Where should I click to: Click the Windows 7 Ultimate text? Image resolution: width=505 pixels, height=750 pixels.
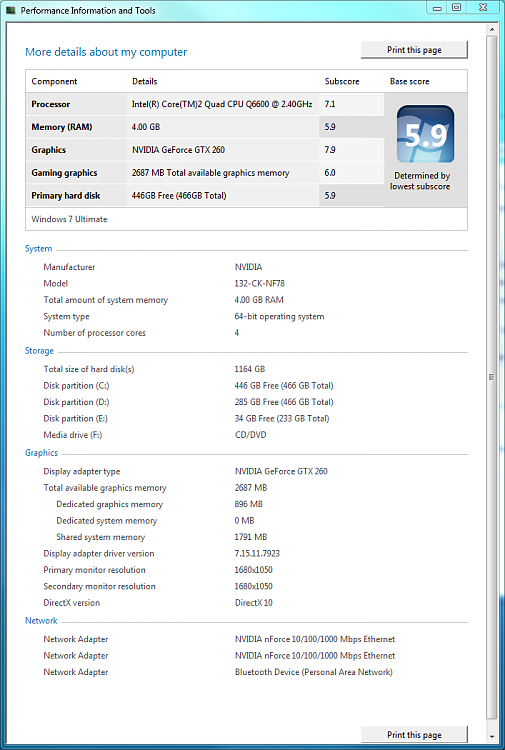(x=69, y=219)
